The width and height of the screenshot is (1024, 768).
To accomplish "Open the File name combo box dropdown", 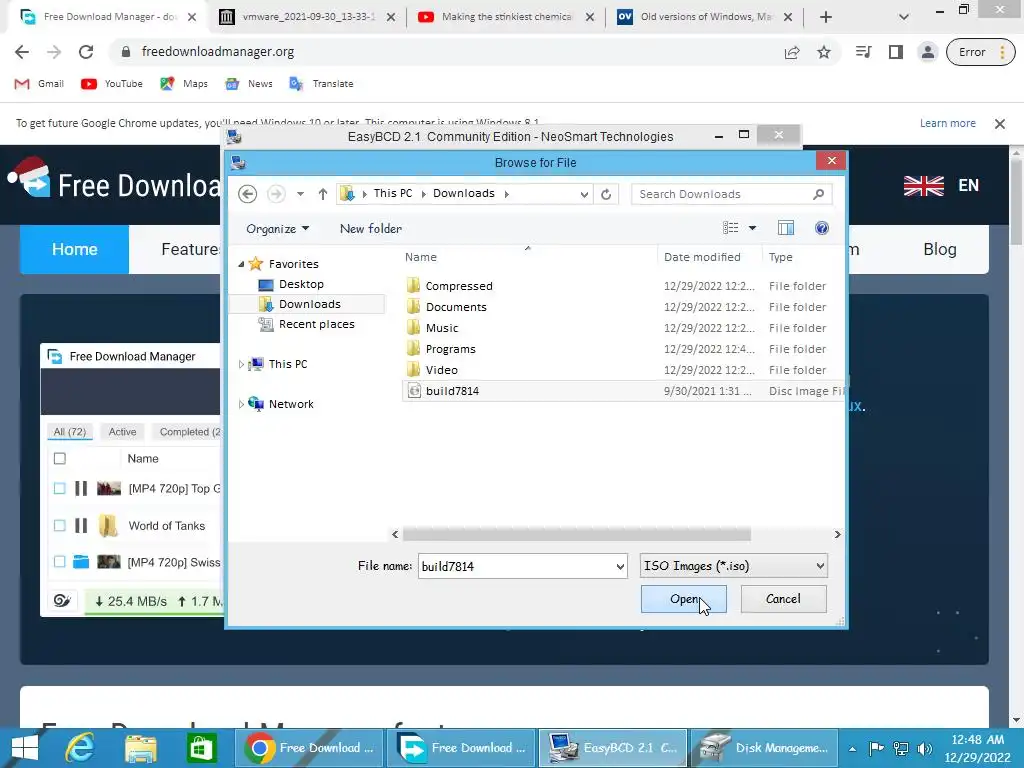I will coord(620,566).
